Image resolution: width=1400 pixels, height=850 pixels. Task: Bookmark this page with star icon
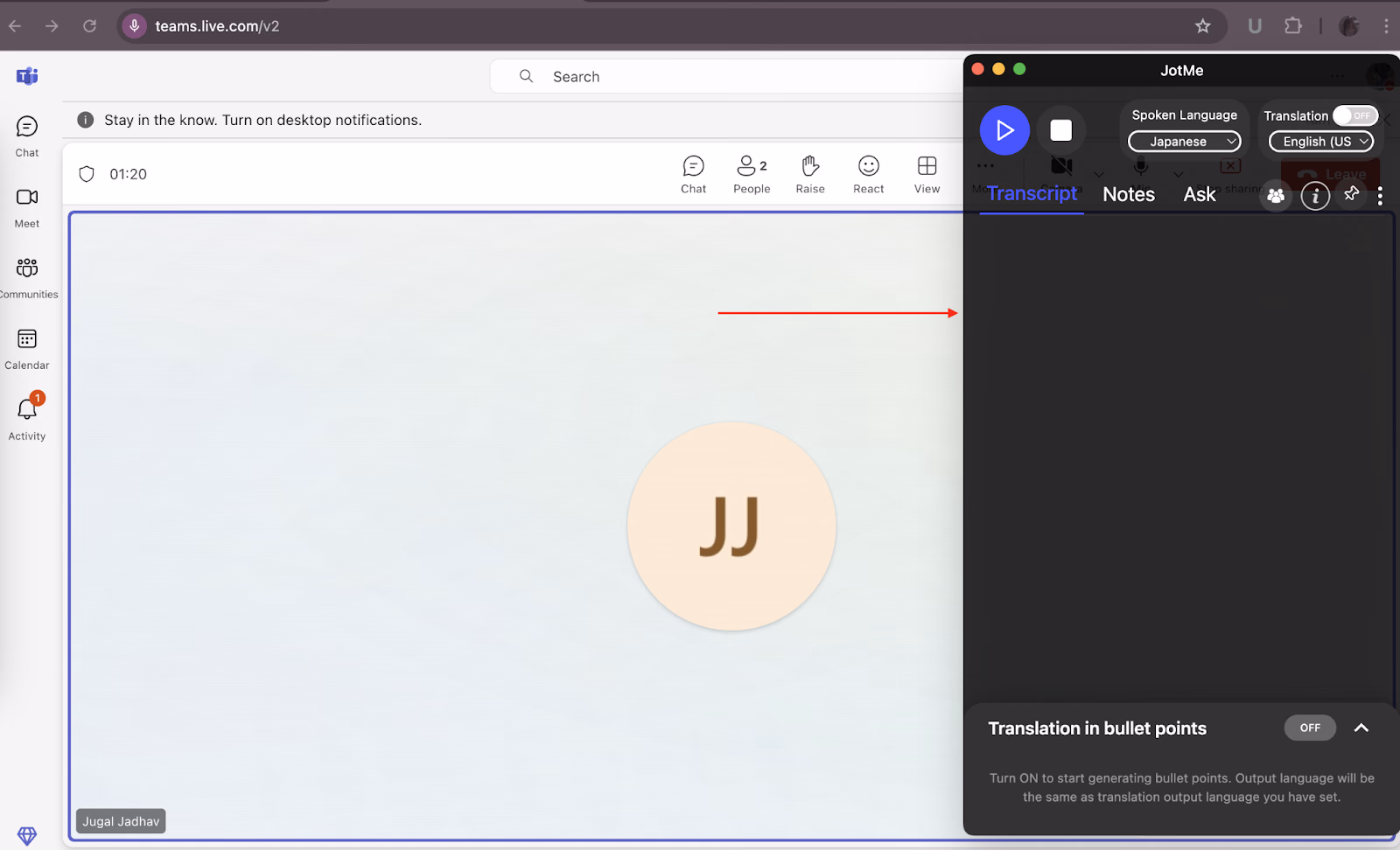tap(1203, 26)
